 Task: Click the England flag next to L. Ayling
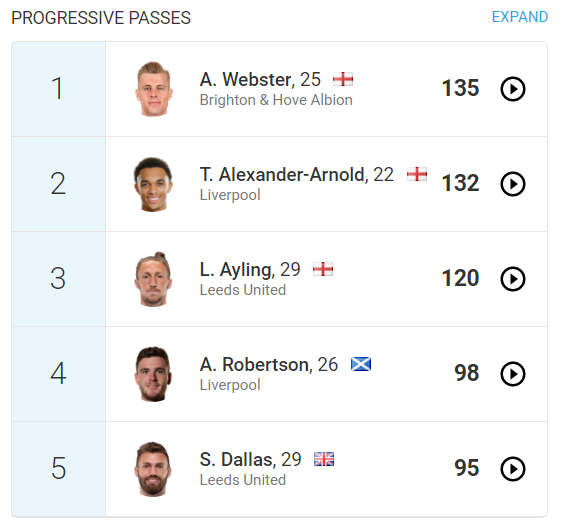tap(323, 269)
